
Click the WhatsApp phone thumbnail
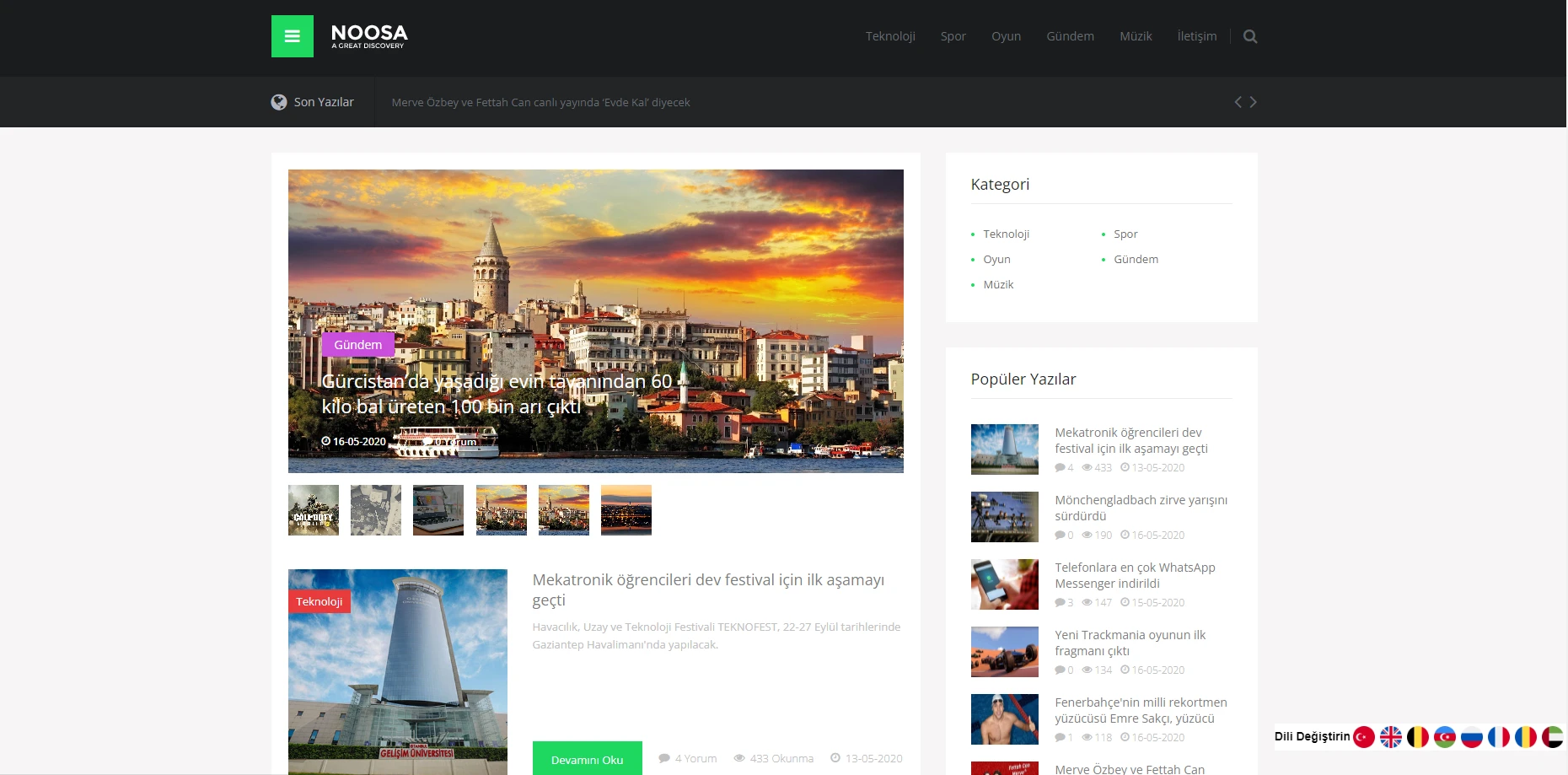1005,584
